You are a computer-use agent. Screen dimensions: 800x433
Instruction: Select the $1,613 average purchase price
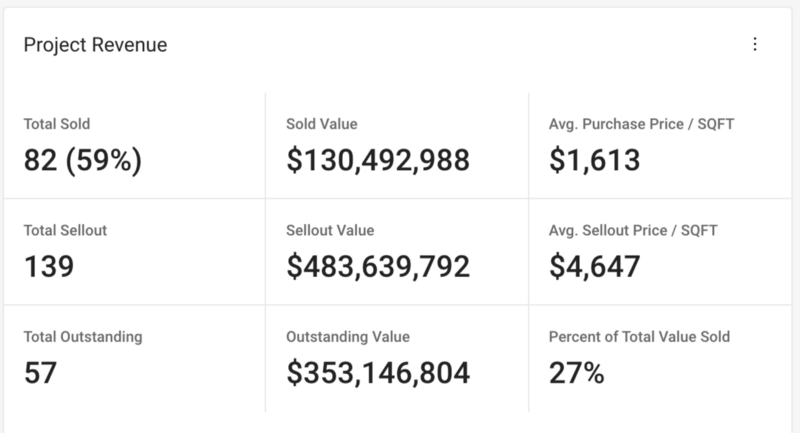tap(595, 159)
